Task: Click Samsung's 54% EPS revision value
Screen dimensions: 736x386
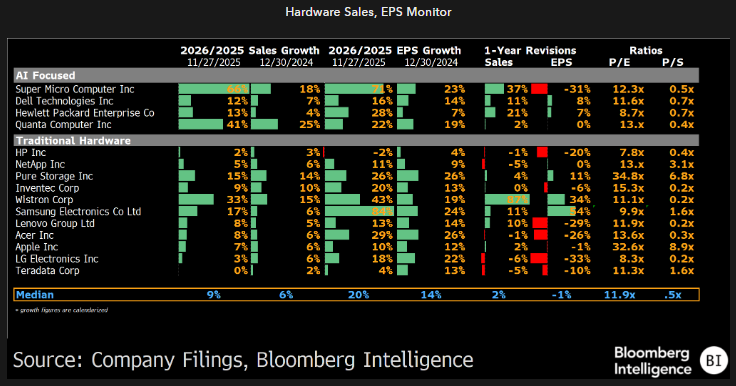Action: coord(581,211)
